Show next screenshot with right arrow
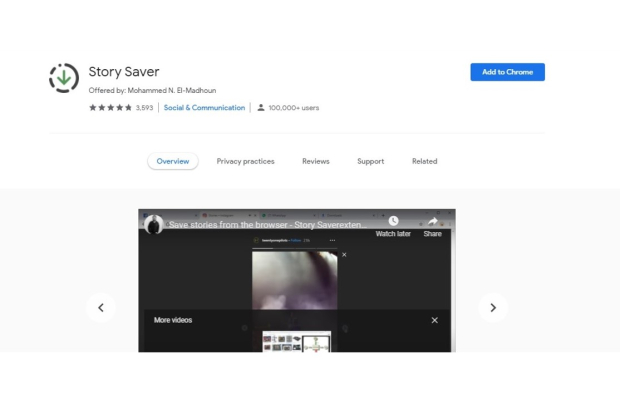The width and height of the screenshot is (620, 413). 493,307
